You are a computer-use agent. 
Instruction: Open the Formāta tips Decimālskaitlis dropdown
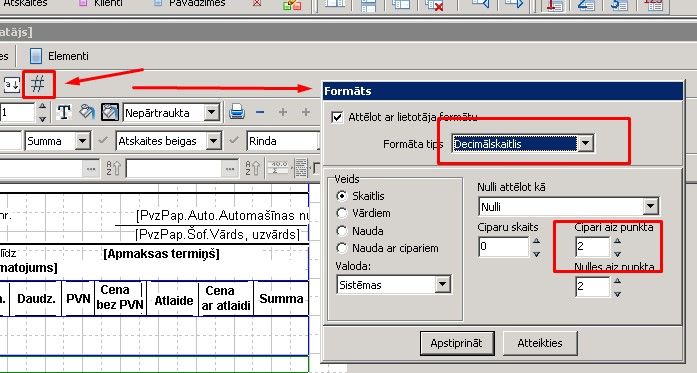point(586,144)
